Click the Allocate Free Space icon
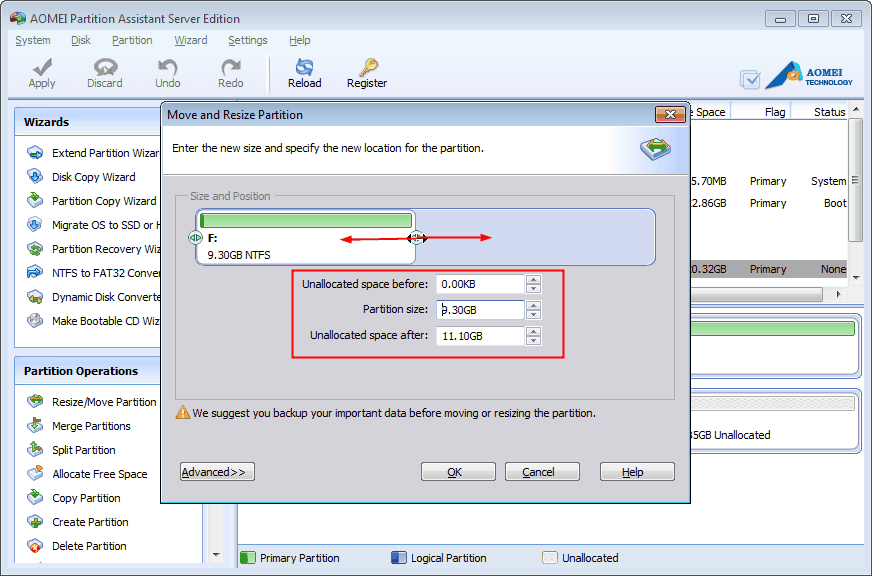Viewport: 872px width, 576px height. click(35, 474)
